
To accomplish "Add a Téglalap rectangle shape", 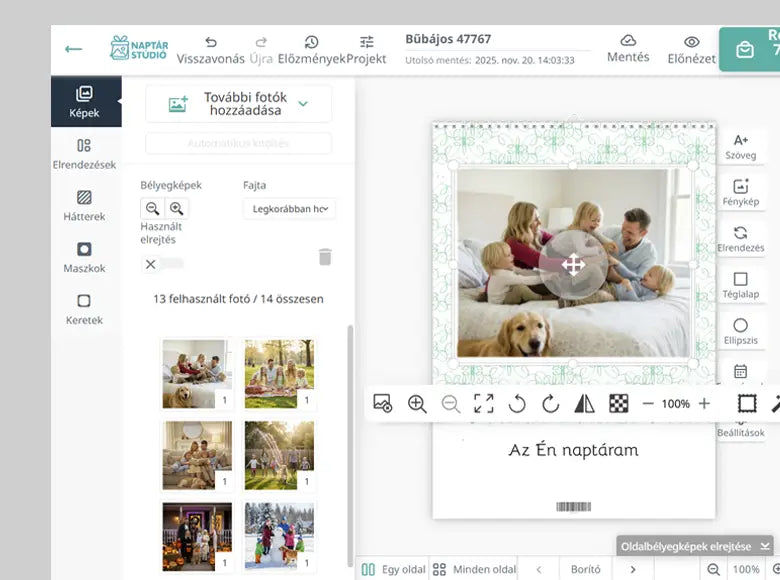I will pos(740,285).
